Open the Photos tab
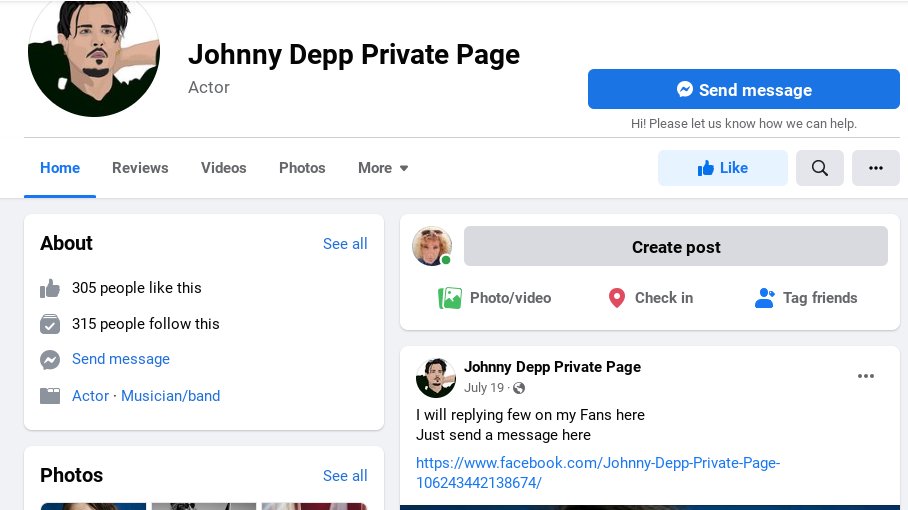908x510 pixels. (302, 168)
